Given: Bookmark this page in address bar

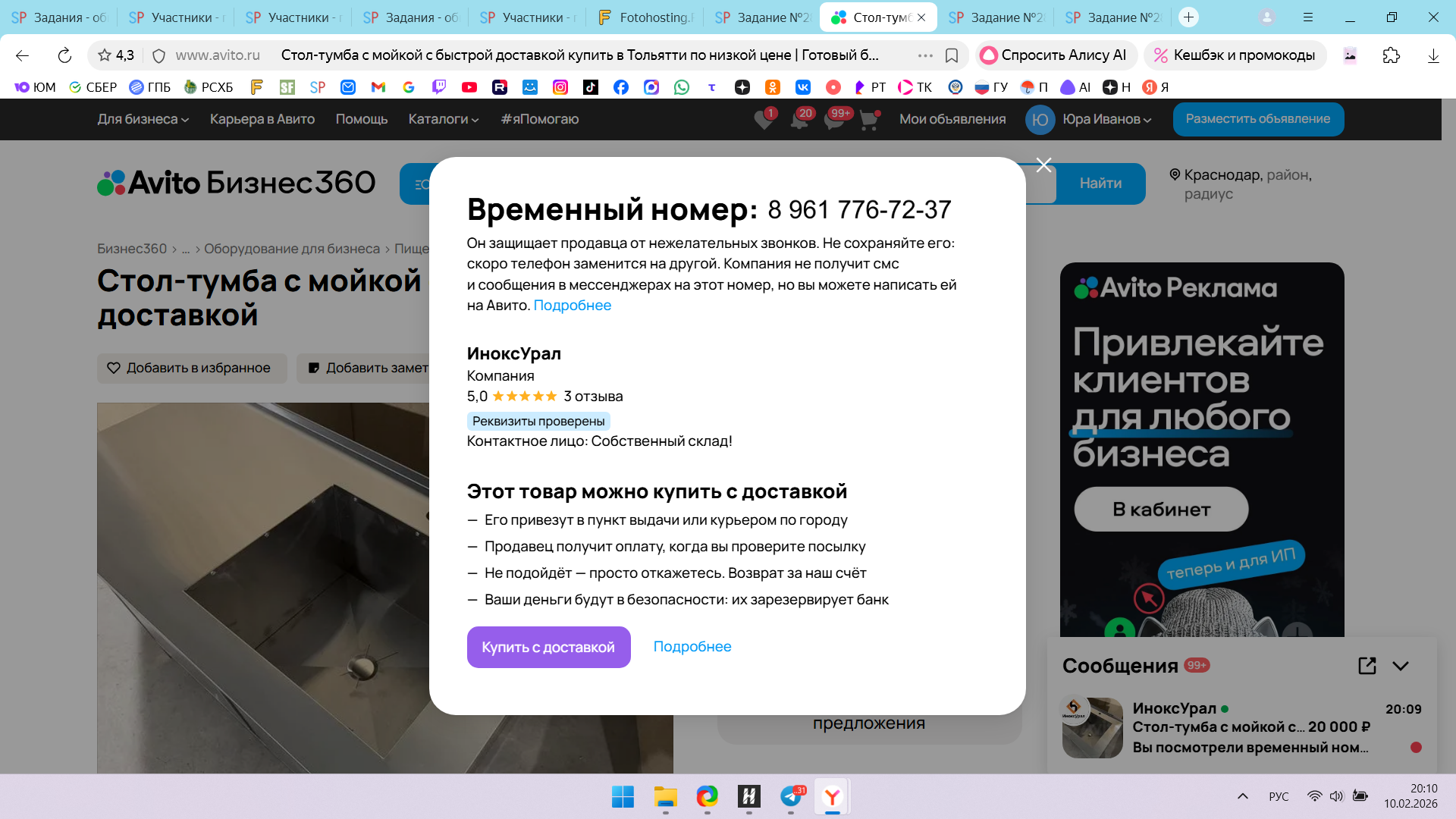Looking at the screenshot, I should tap(952, 55).
